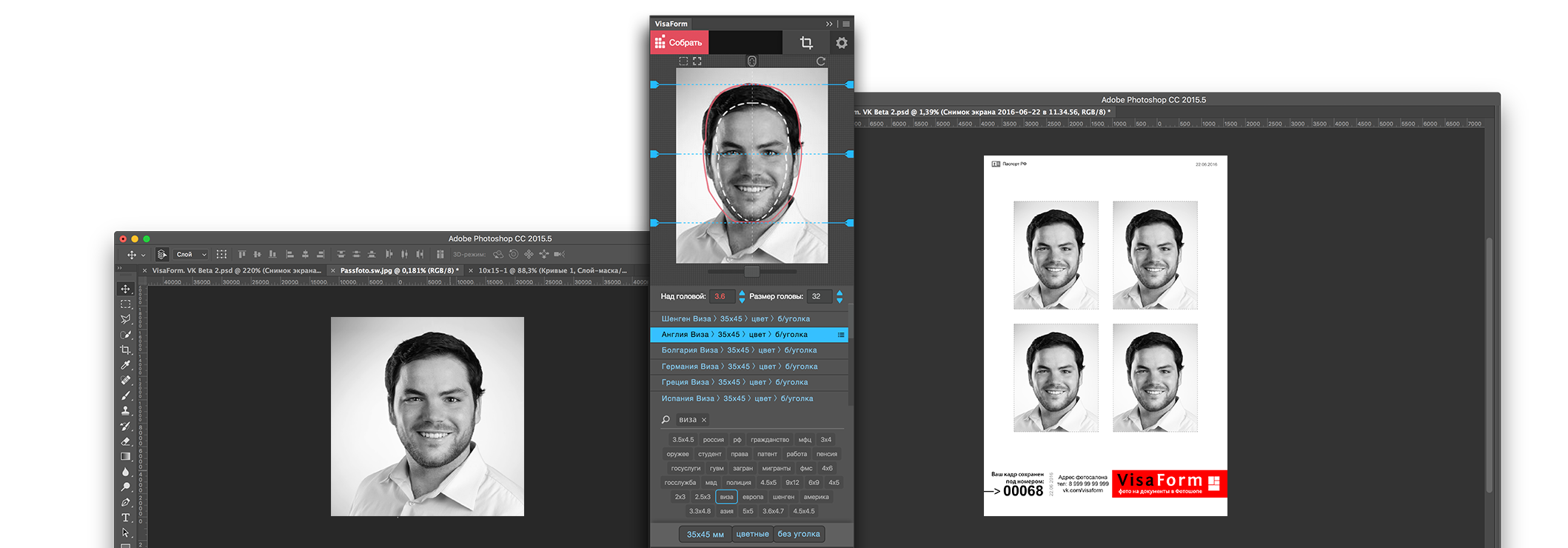Click the 'Над головой' value field
Image resolution: width=1568 pixels, height=548 pixels.
coord(721,296)
